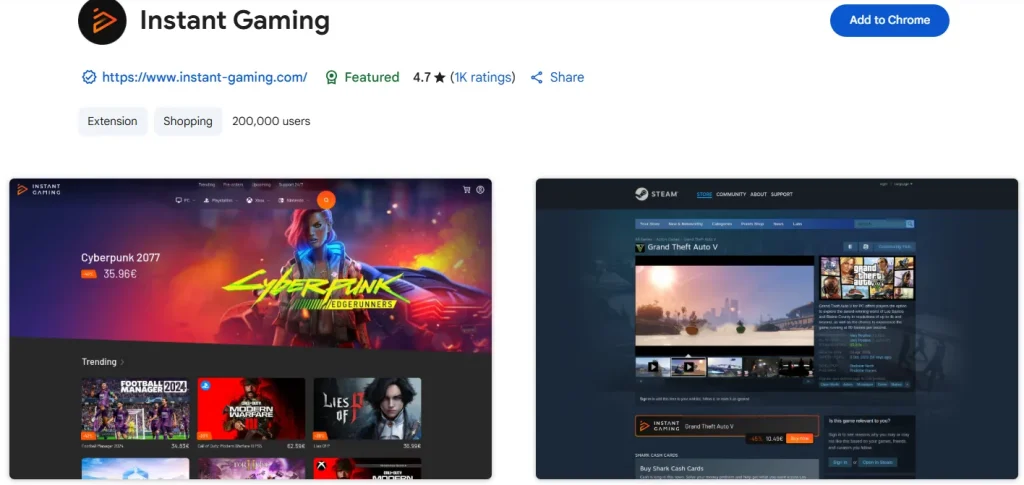The height and width of the screenshot is (485, 1024).
Task: Click the Steam search magnifier icon in preview
Action: coord(909,224)
